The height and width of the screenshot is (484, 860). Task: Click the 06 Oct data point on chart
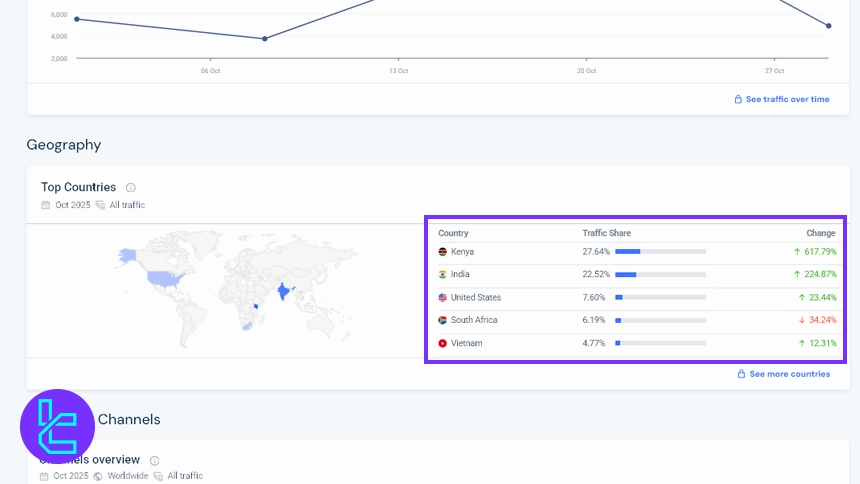(x=264, y=39)
